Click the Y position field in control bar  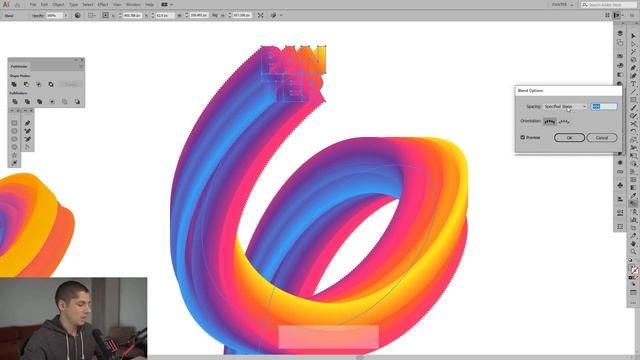165,16
